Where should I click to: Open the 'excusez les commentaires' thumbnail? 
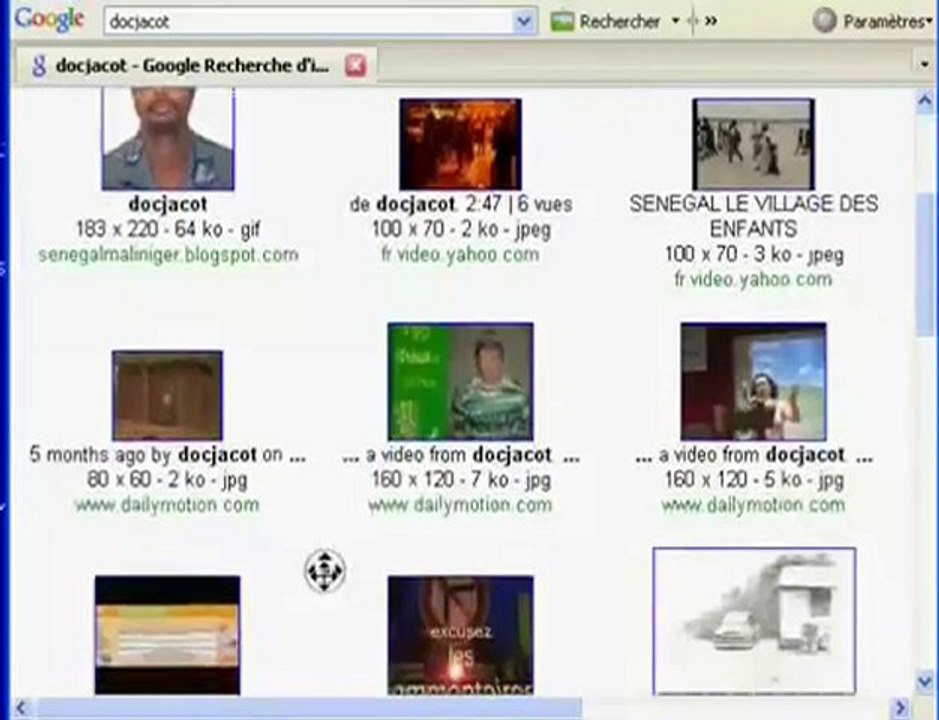(461, 635)
